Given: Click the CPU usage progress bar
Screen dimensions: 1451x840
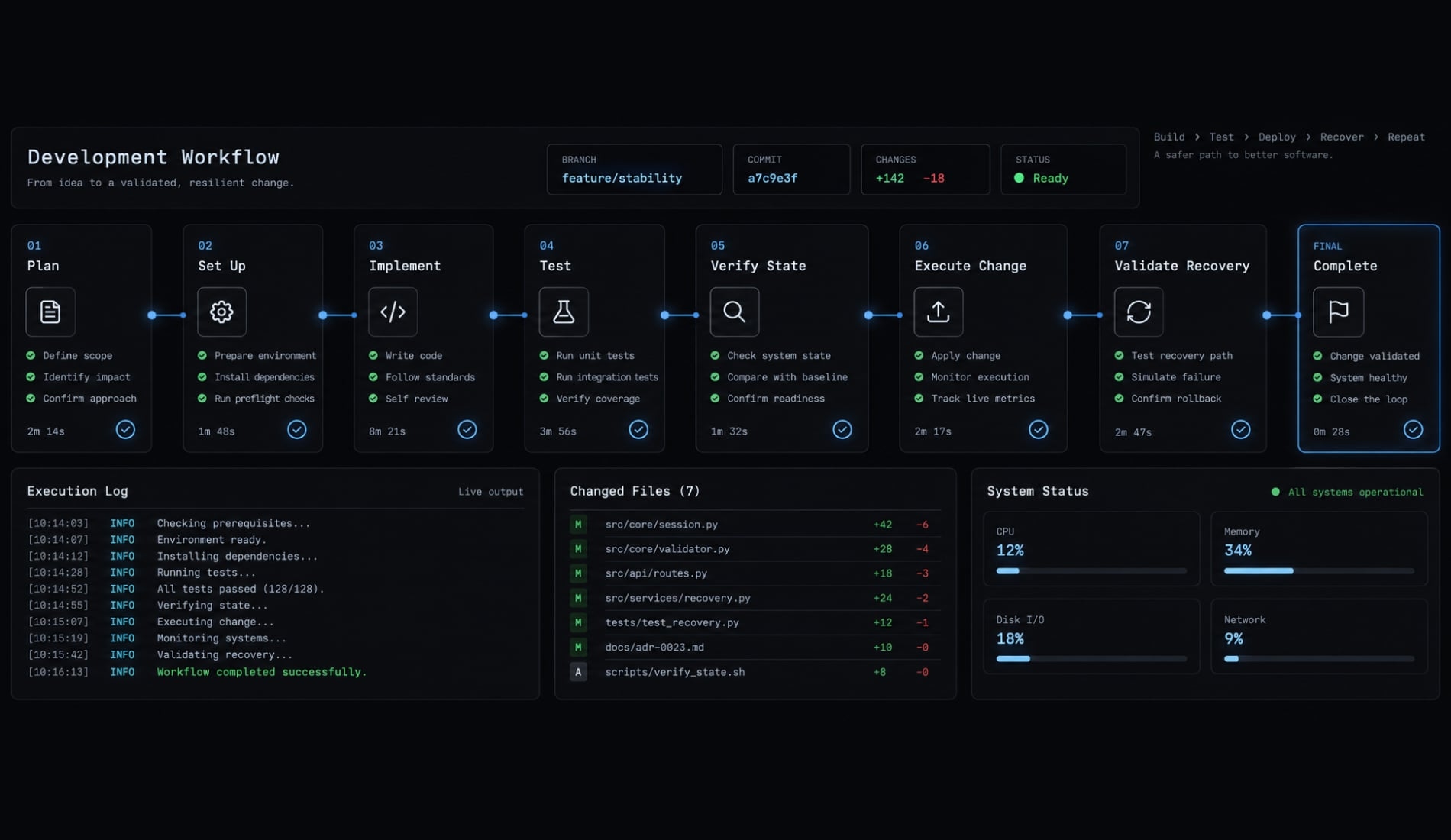Looking at the screenshot, I should [1091, 571].
